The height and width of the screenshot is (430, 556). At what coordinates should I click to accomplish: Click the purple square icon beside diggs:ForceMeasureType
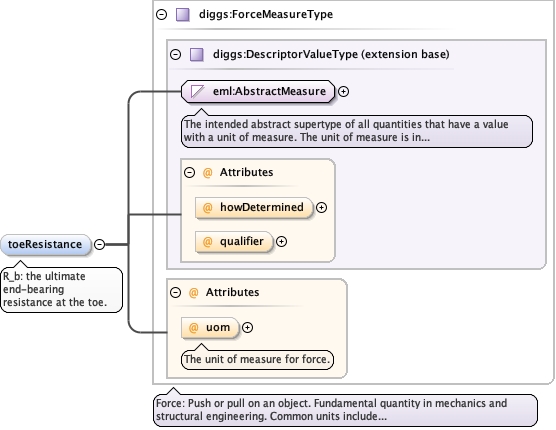click(x=183, y=15)
